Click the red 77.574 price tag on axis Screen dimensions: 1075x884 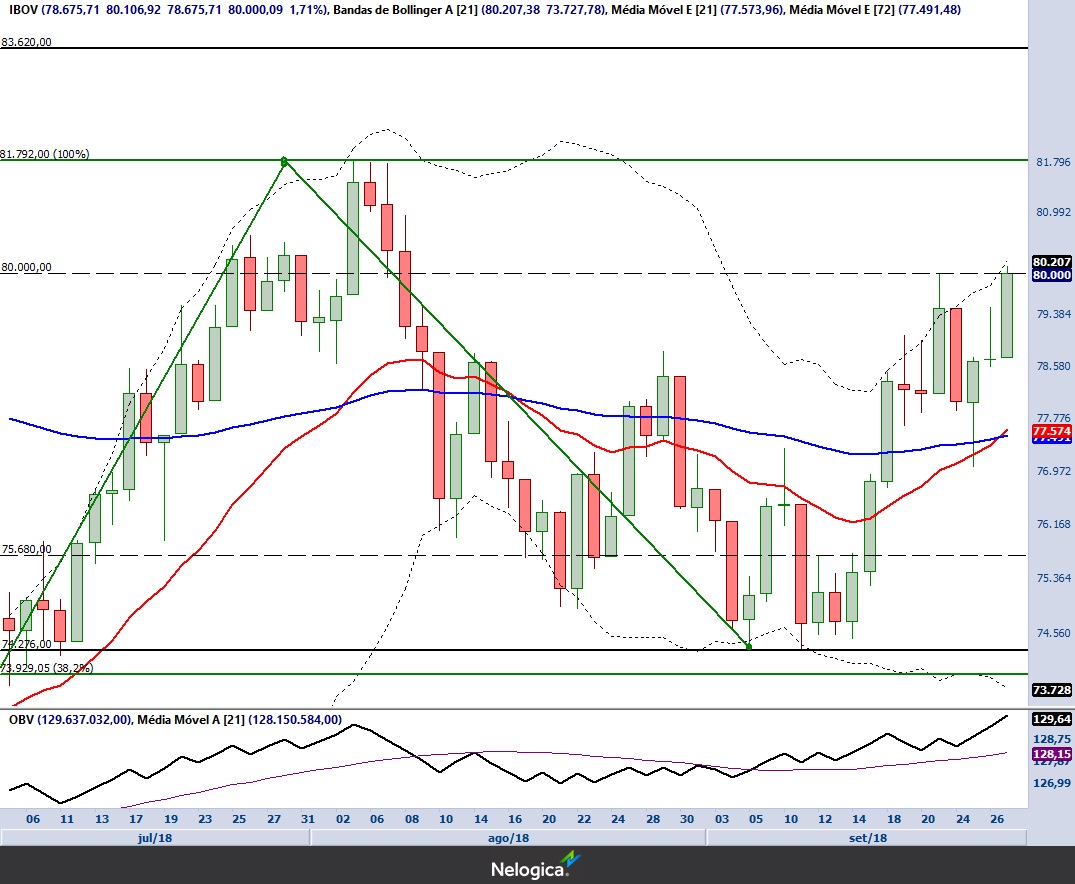pos(1051,431)
